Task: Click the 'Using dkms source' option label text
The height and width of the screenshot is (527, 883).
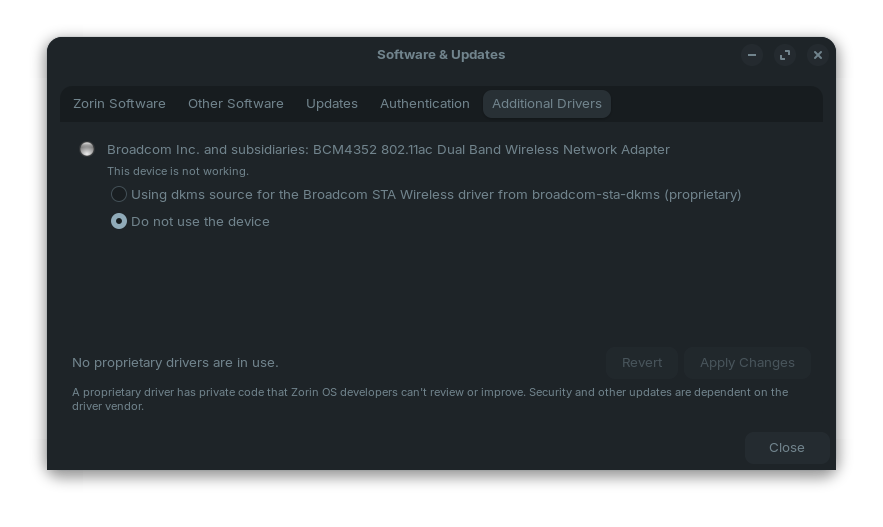Action: pos(436,195)
